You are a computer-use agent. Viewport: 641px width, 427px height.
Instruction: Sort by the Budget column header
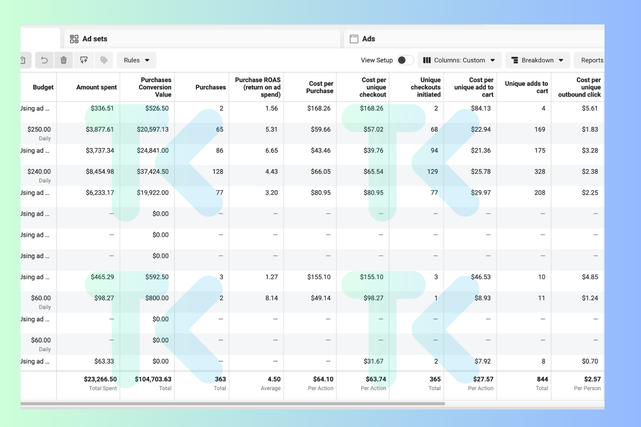tap(43, 87)
